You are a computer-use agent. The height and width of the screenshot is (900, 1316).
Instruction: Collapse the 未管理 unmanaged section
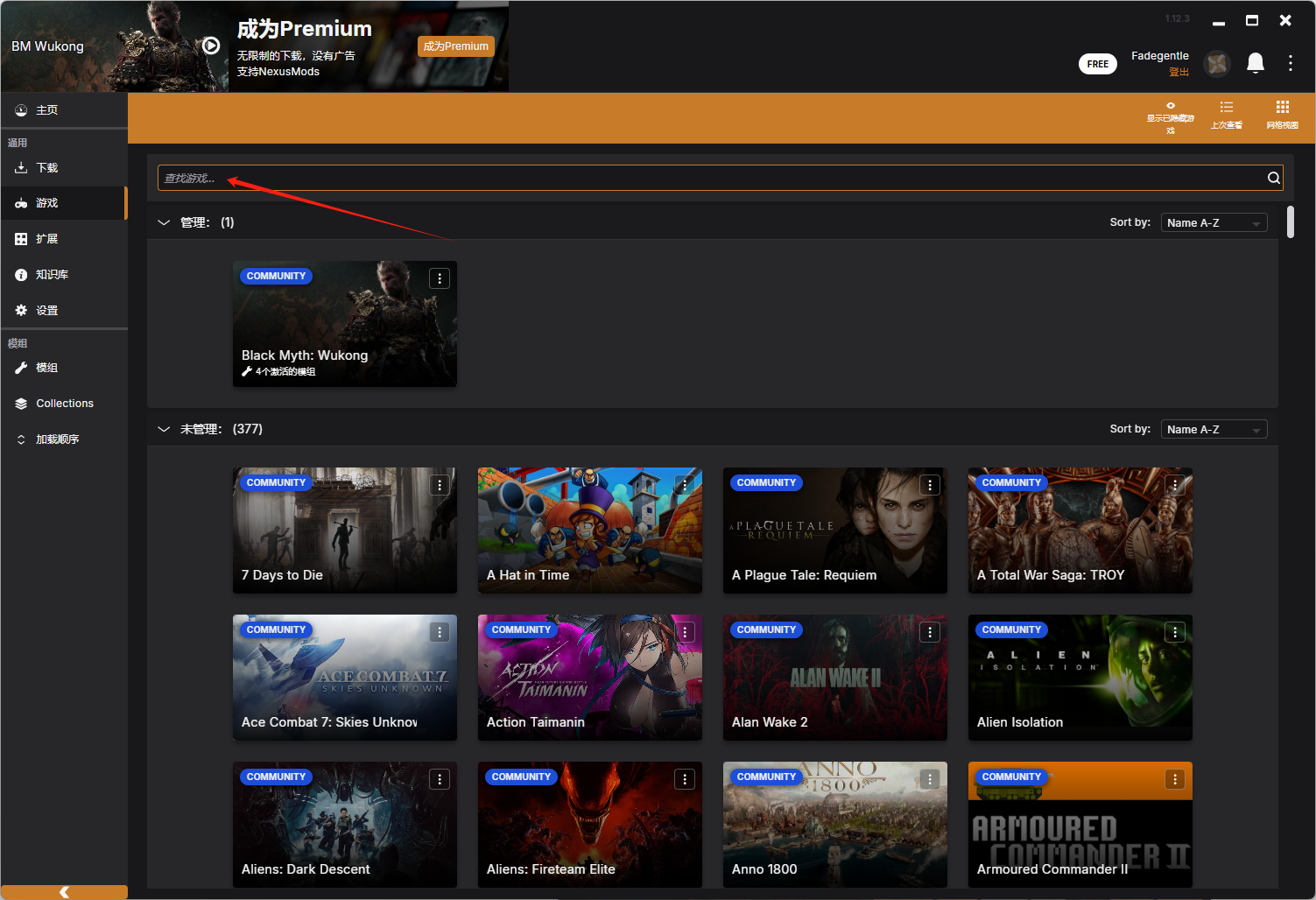(x=164, y=429)
